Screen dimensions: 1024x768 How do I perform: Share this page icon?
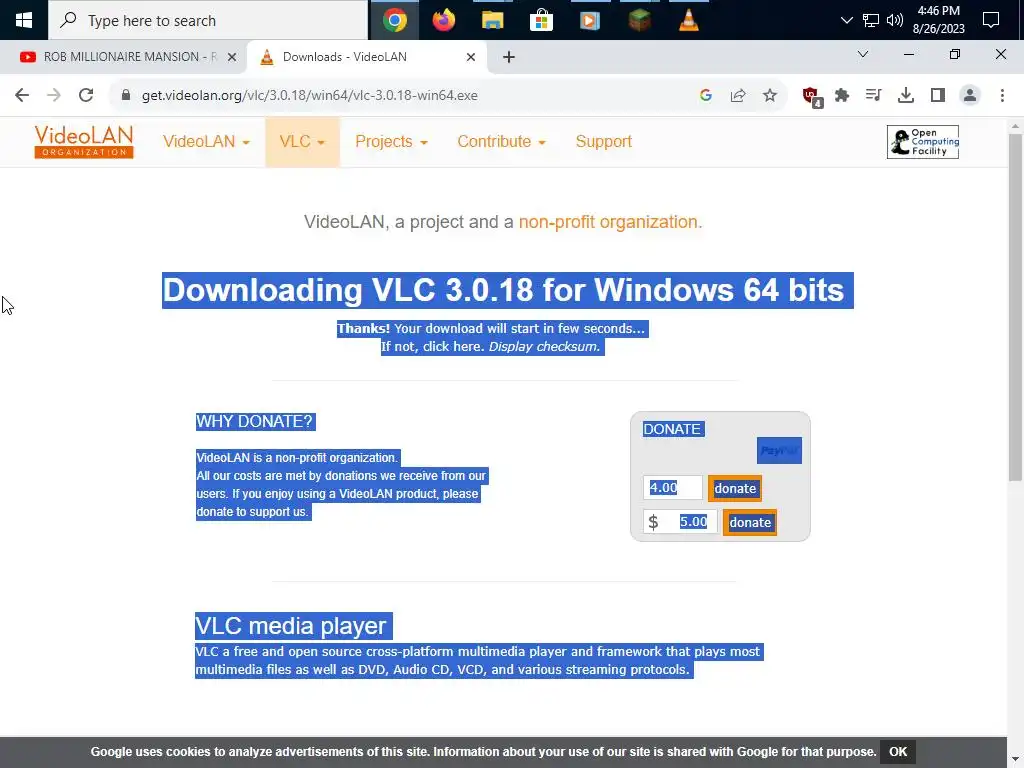tap(738, 95)
